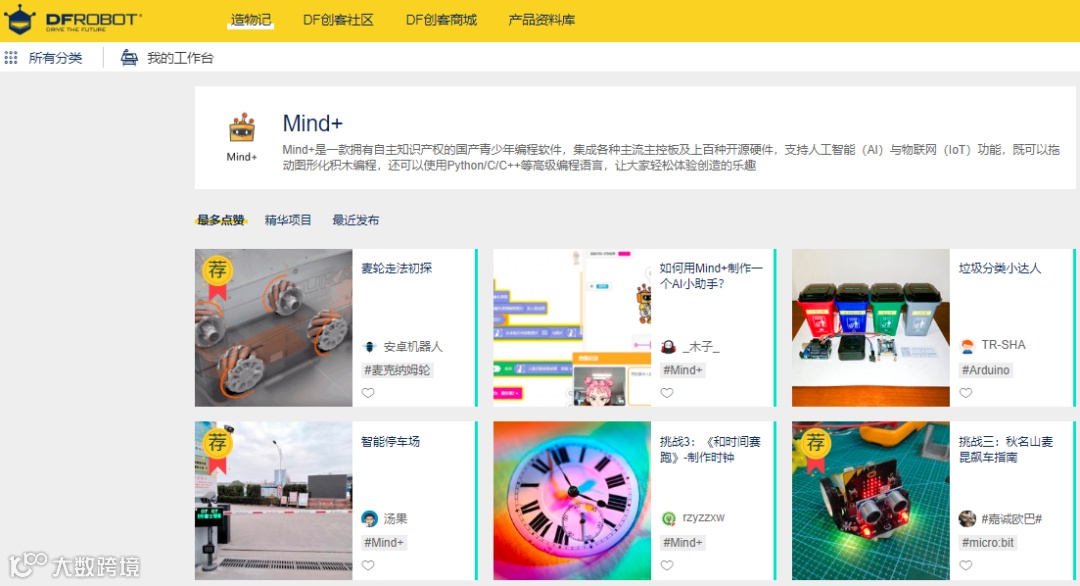The image size is (1080, 586).
Task: Open parking lot gate thumbnail
Action: coord(273,501)
